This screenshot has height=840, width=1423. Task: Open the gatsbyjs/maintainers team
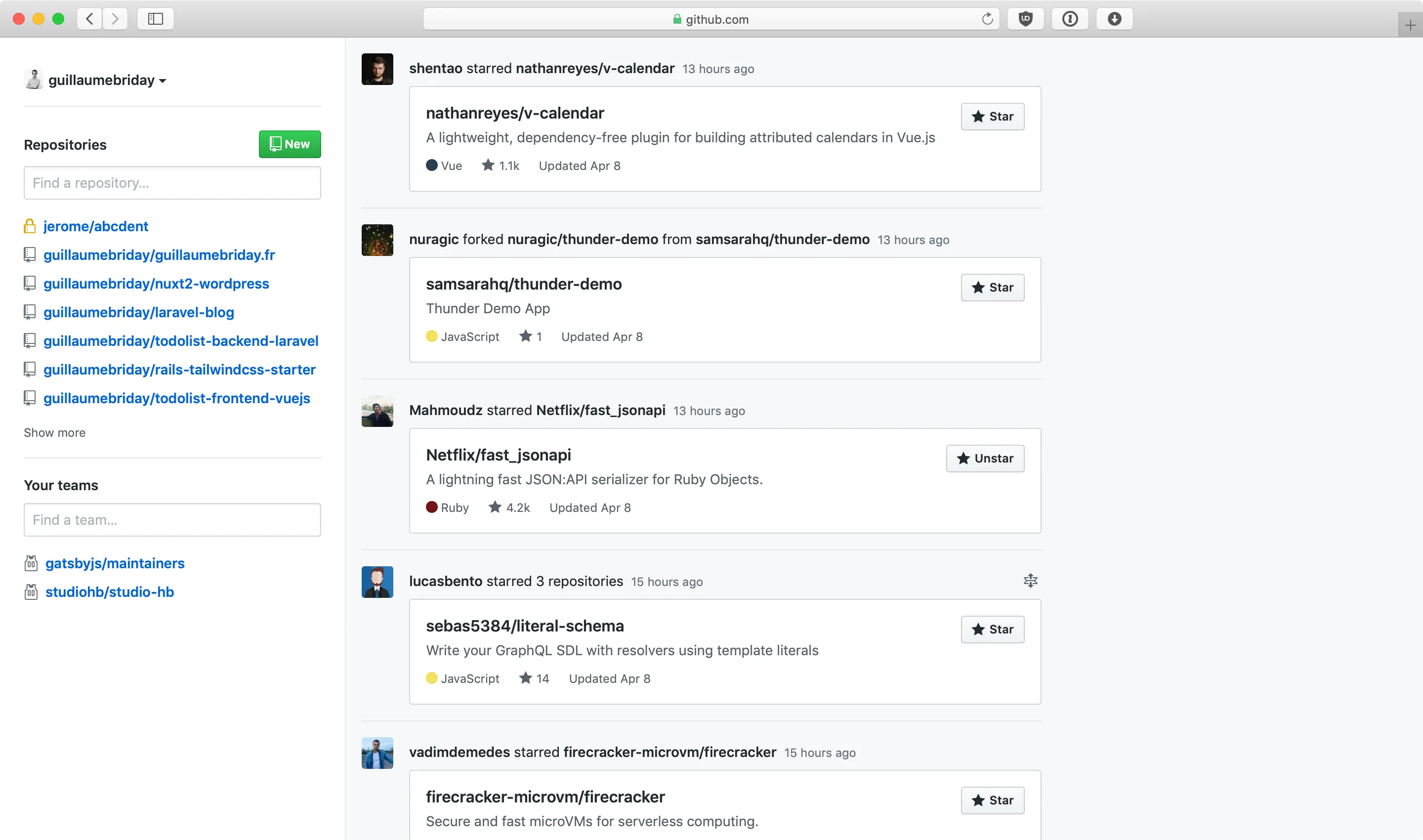tap(115, 563)
